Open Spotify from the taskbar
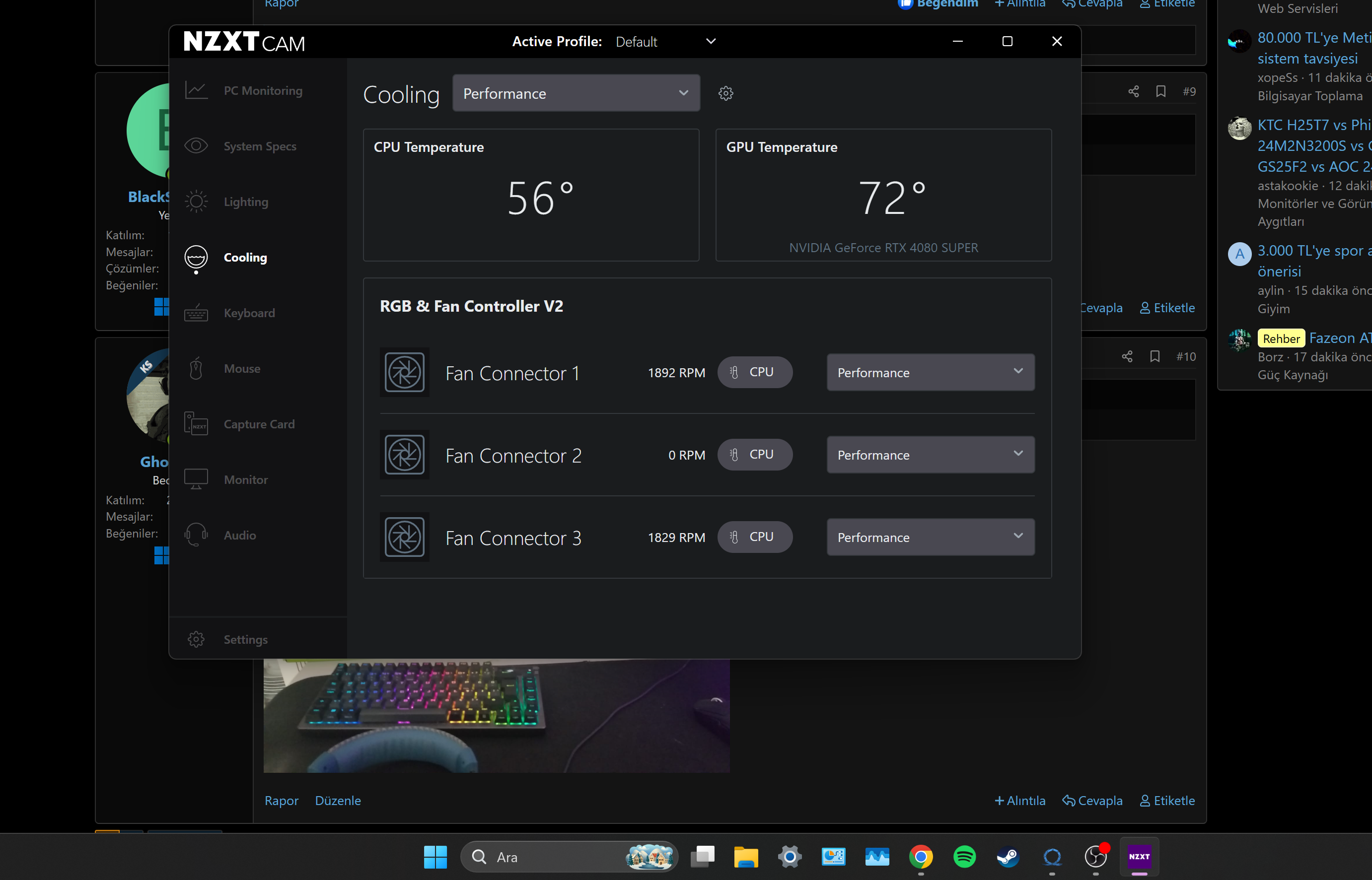The height and width of the screenshot is (880, 1372). (964, 857)
